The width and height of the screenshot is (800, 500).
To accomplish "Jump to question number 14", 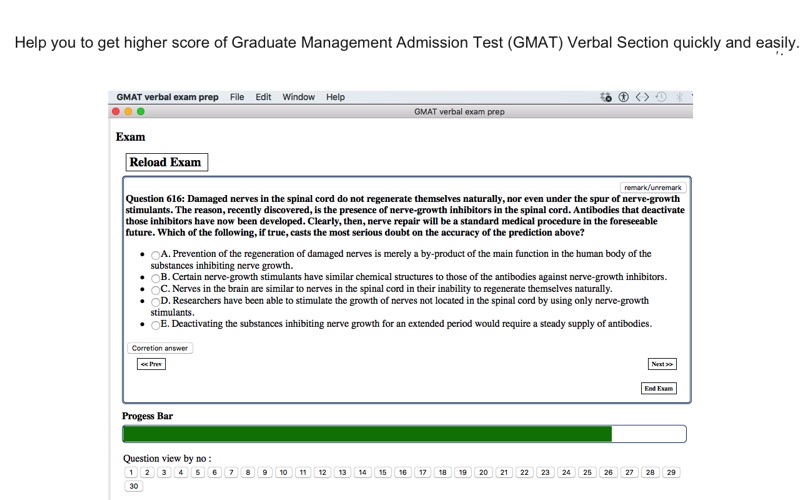I will (362, 472).
